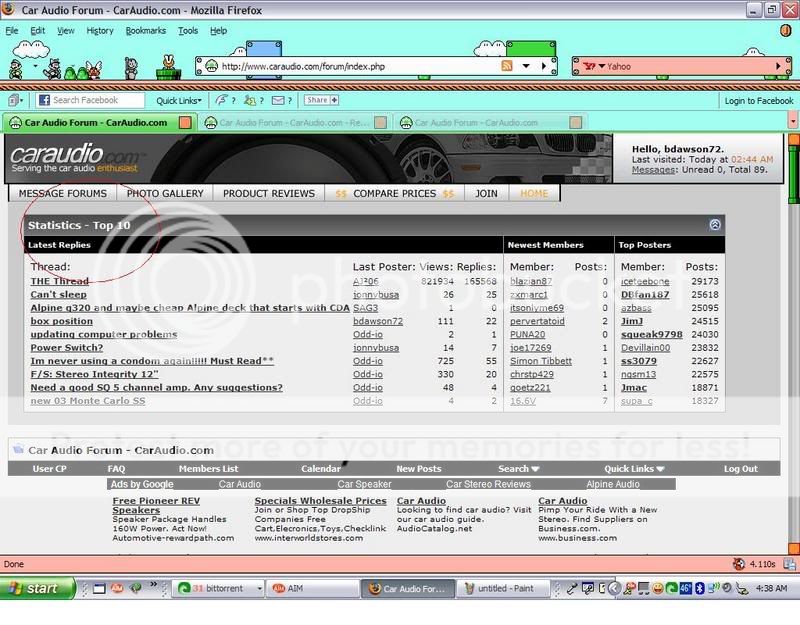
Task: Click the New Posts link
Action: point(418,468)
